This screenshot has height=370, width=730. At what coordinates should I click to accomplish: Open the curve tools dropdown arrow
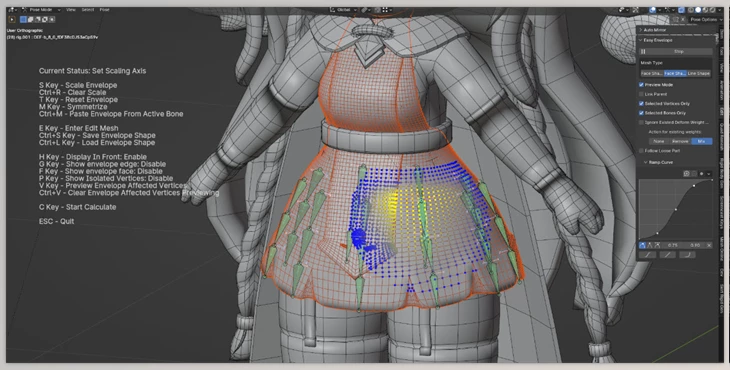(709, 174)
